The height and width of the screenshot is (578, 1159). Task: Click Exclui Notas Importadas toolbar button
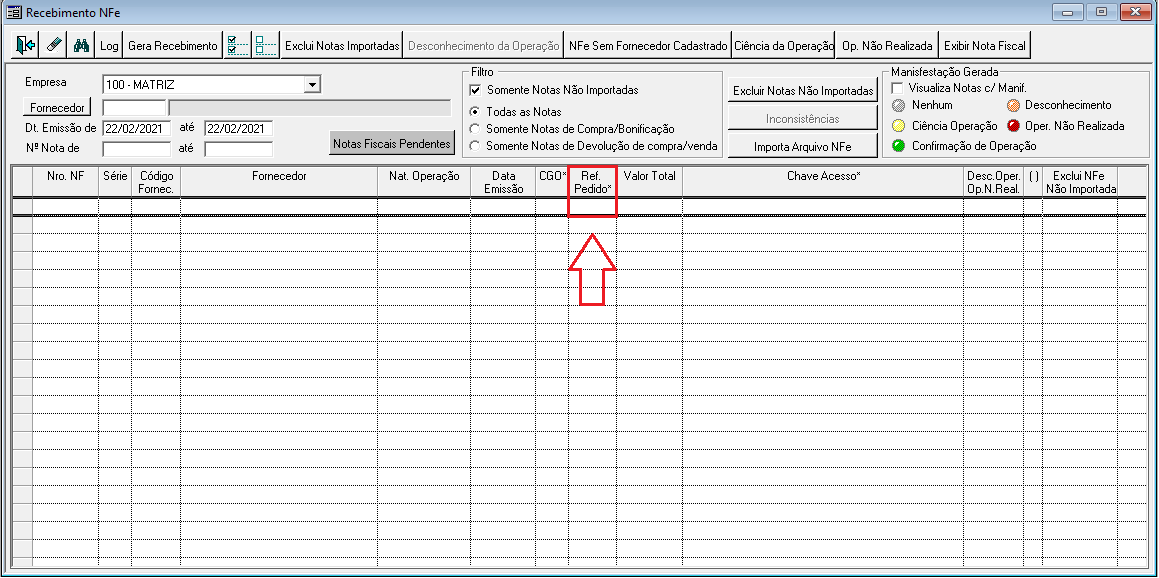[x=342, y=45]
